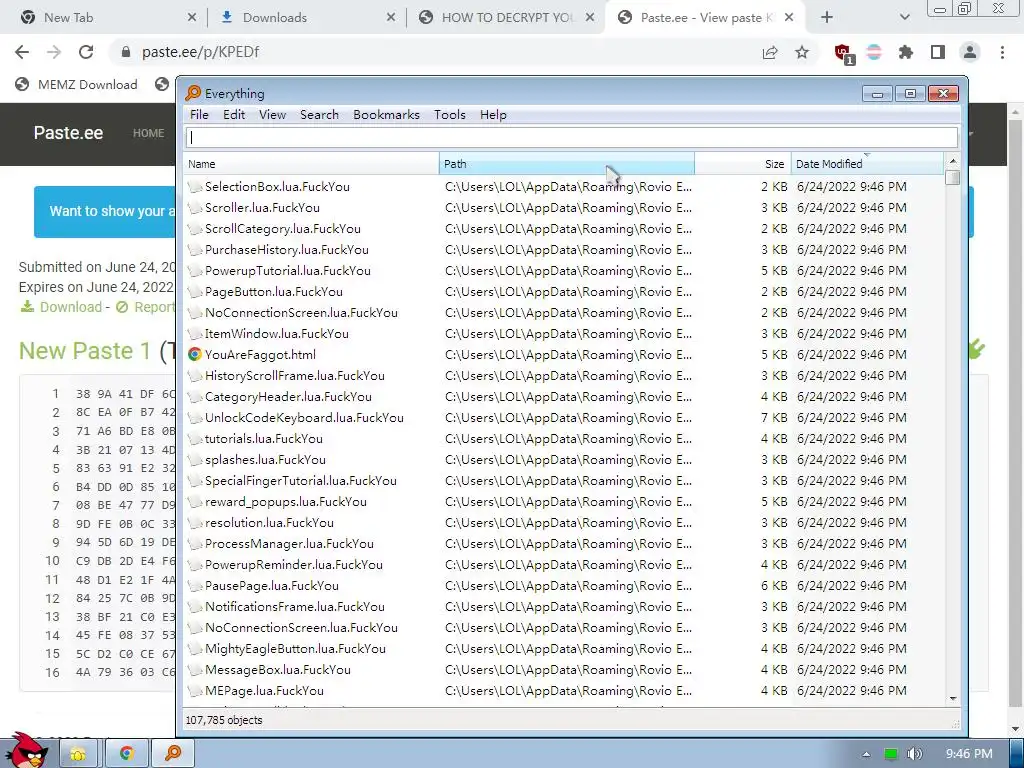Viewport: 1024px width, 768px height.
Task: Open the Tools menu in Everything
Action: pos(450,115)
